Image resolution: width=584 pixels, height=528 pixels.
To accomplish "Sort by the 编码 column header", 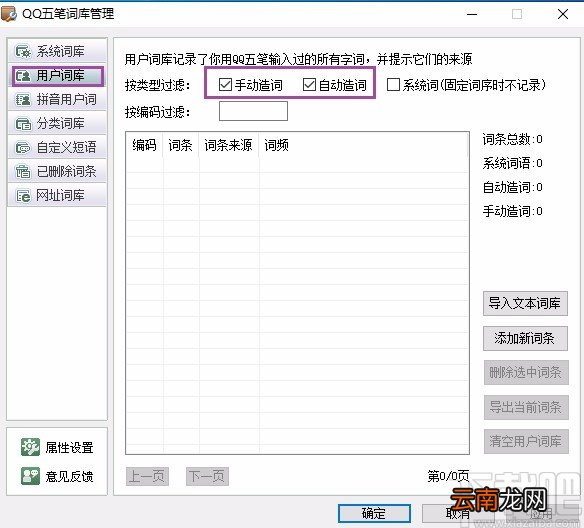I will 144,145.
